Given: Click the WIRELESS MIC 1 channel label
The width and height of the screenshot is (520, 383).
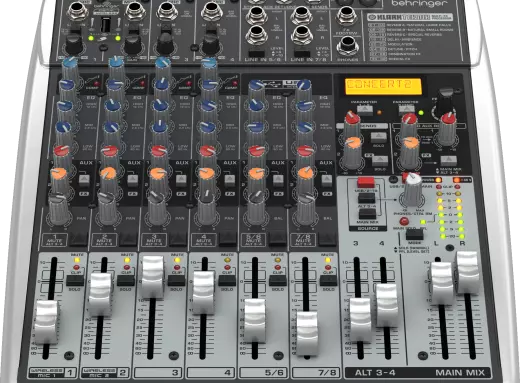Looking at the screenshot, I should point(46,373).
